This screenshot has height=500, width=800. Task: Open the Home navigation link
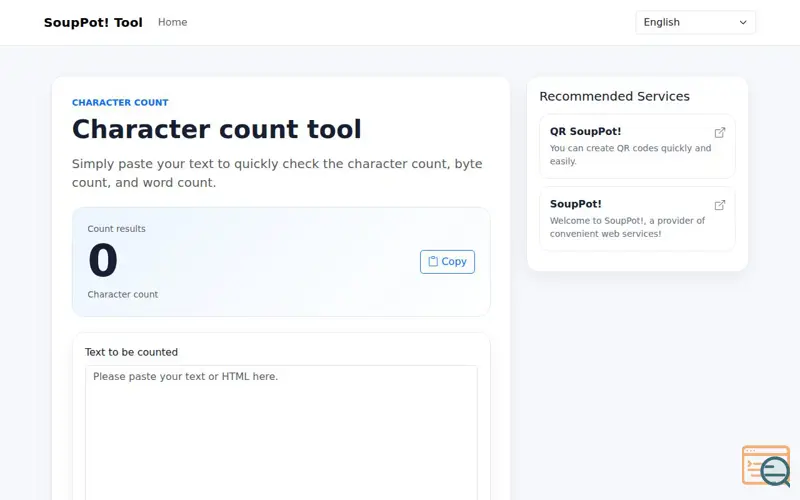coord(172,22)
